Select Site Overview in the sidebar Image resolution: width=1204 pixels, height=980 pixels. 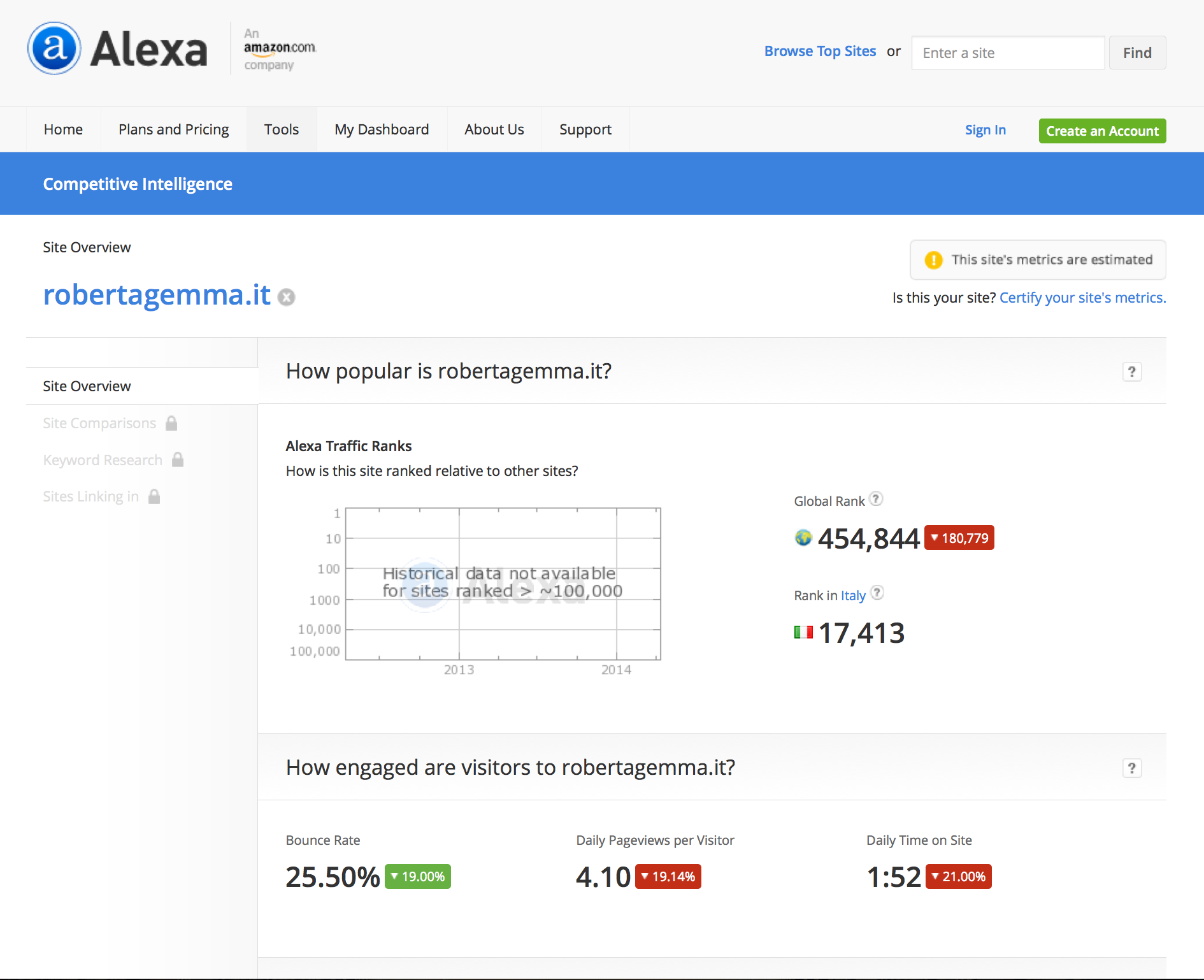87,386
